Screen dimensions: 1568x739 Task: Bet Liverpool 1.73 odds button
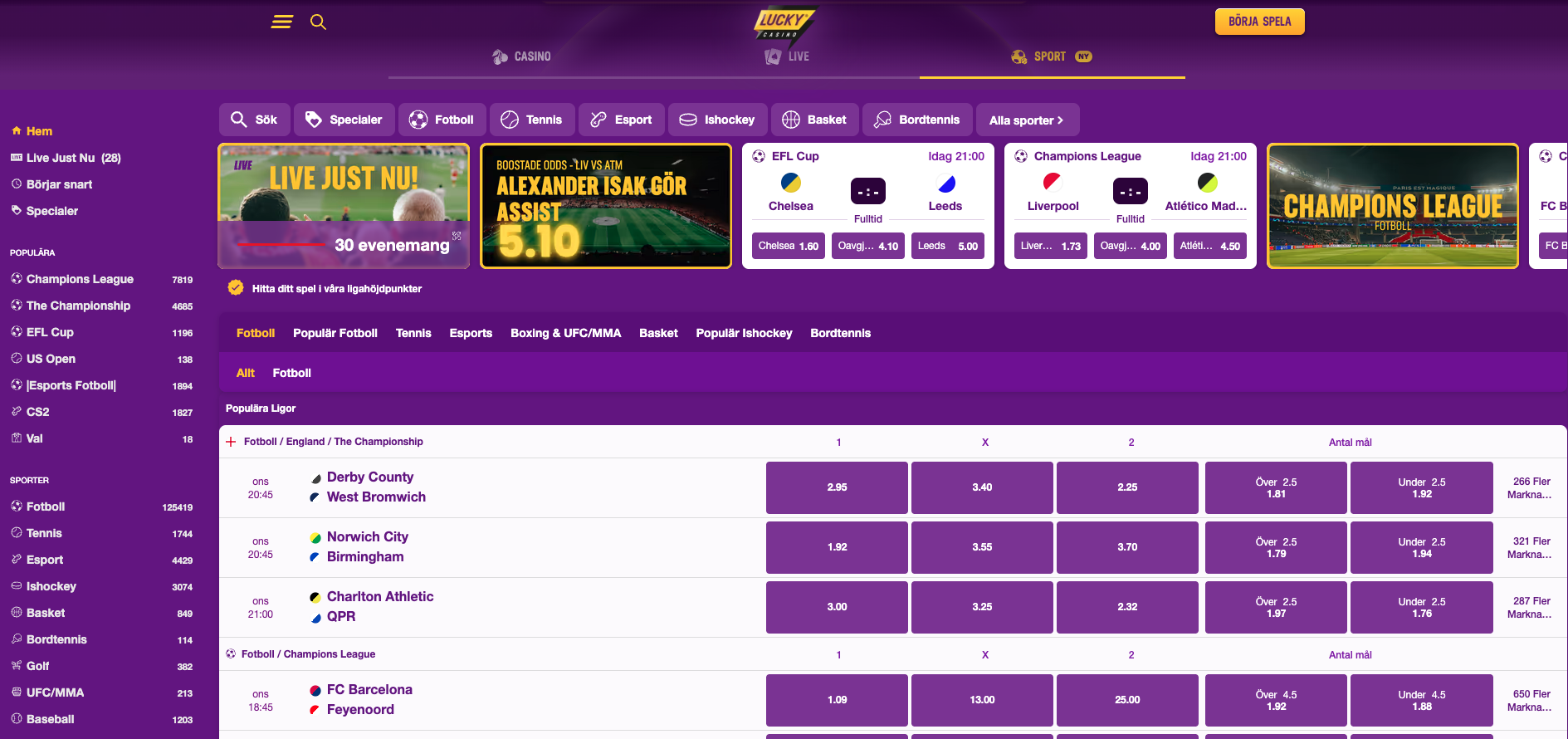[x=1051, y=246]
